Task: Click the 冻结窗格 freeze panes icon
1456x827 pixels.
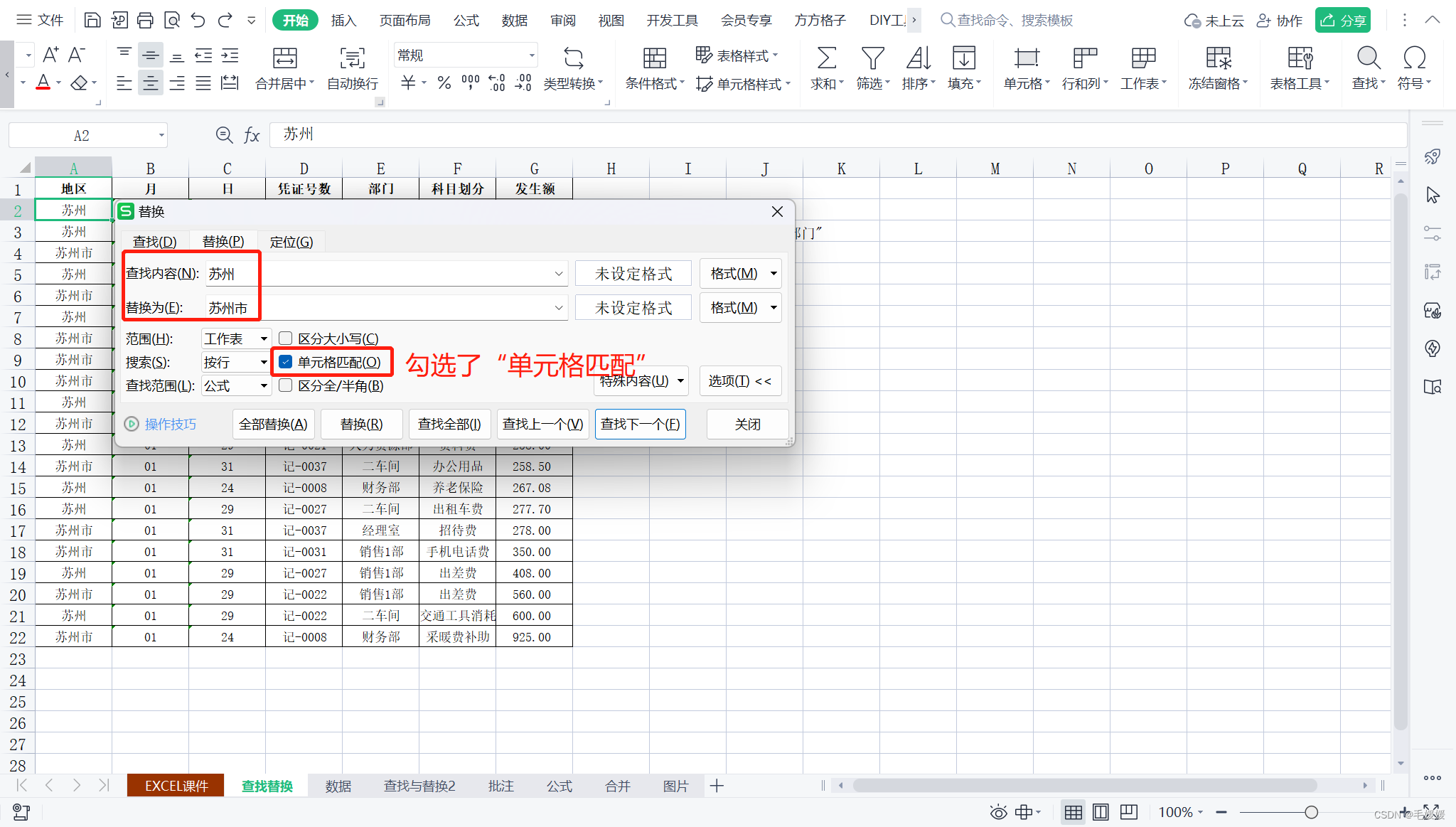Action: [1218, 58]
